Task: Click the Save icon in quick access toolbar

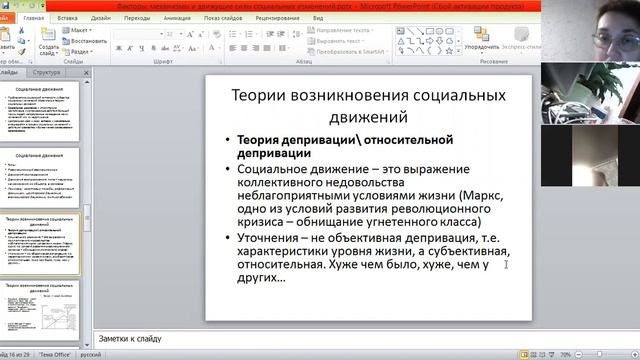Action: pyautogui.click(x=5, y=6)
